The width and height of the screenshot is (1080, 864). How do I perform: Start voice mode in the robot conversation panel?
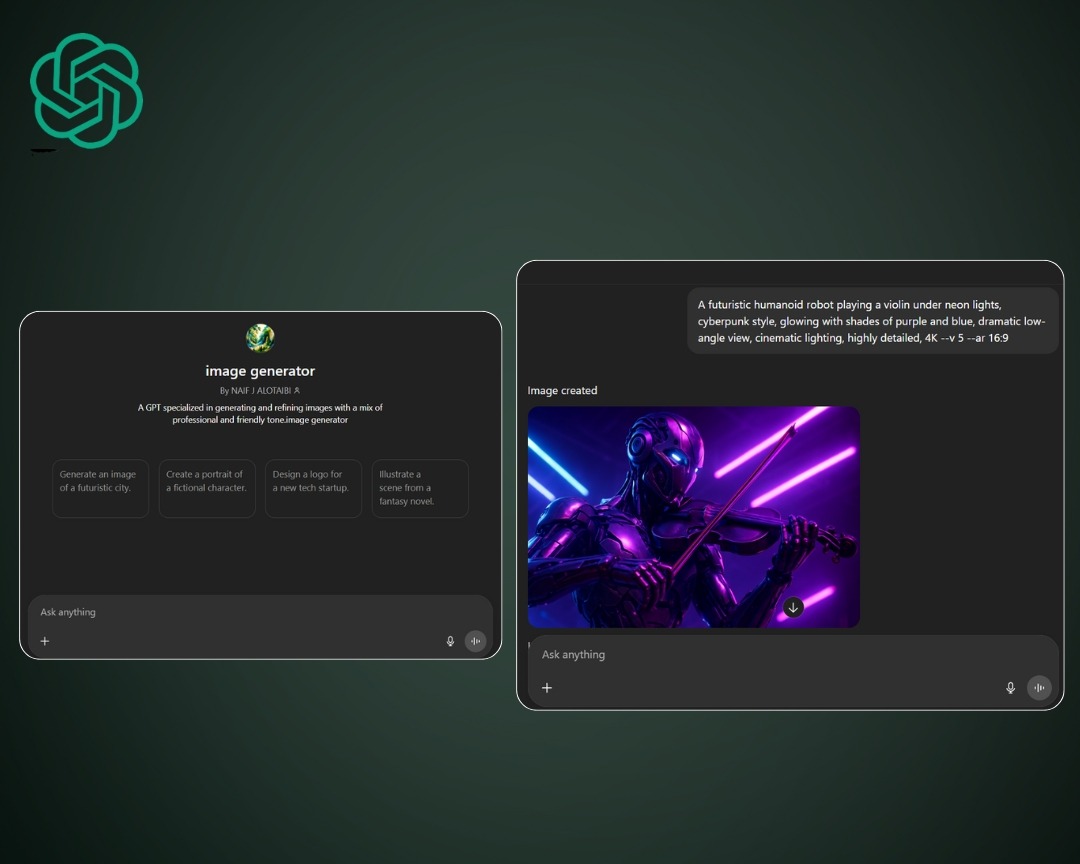[1040, 688]
